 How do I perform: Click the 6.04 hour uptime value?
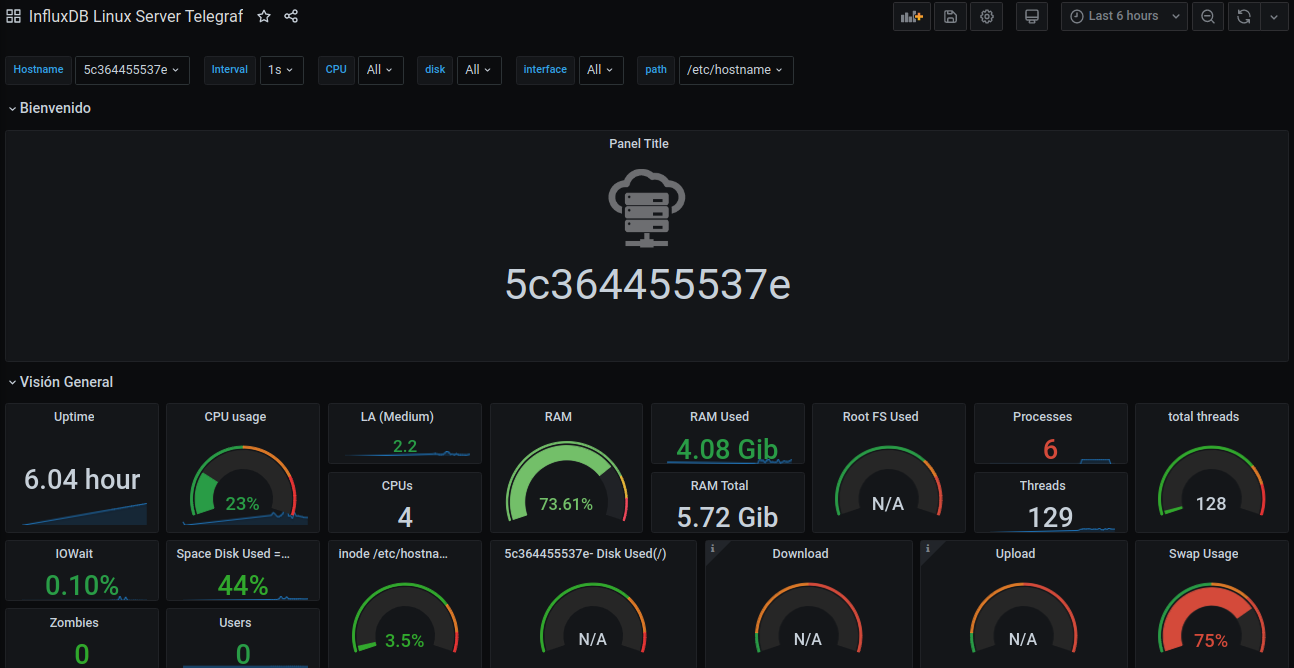tap(82, 480)
